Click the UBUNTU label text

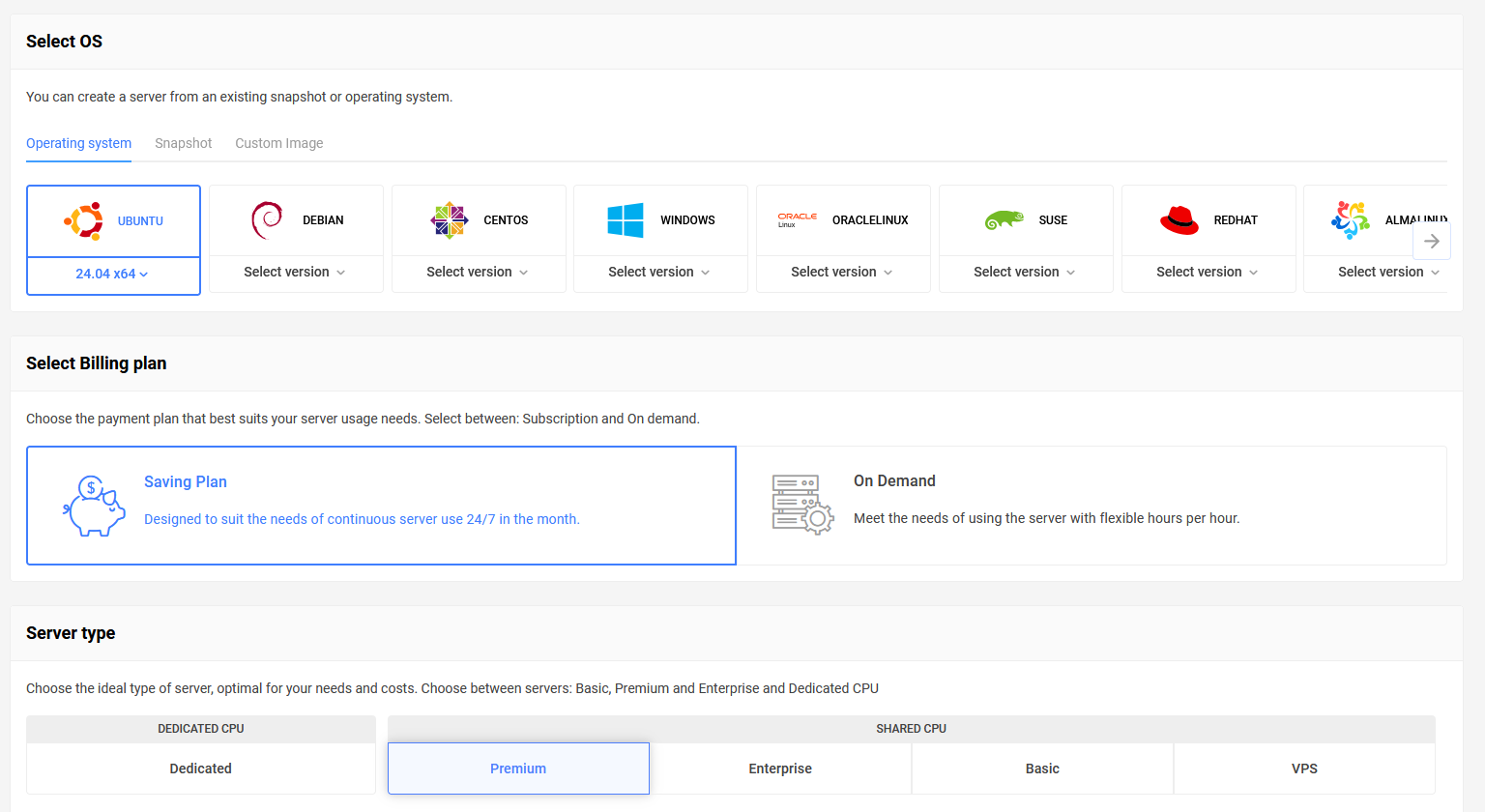(x=140, y=221)
